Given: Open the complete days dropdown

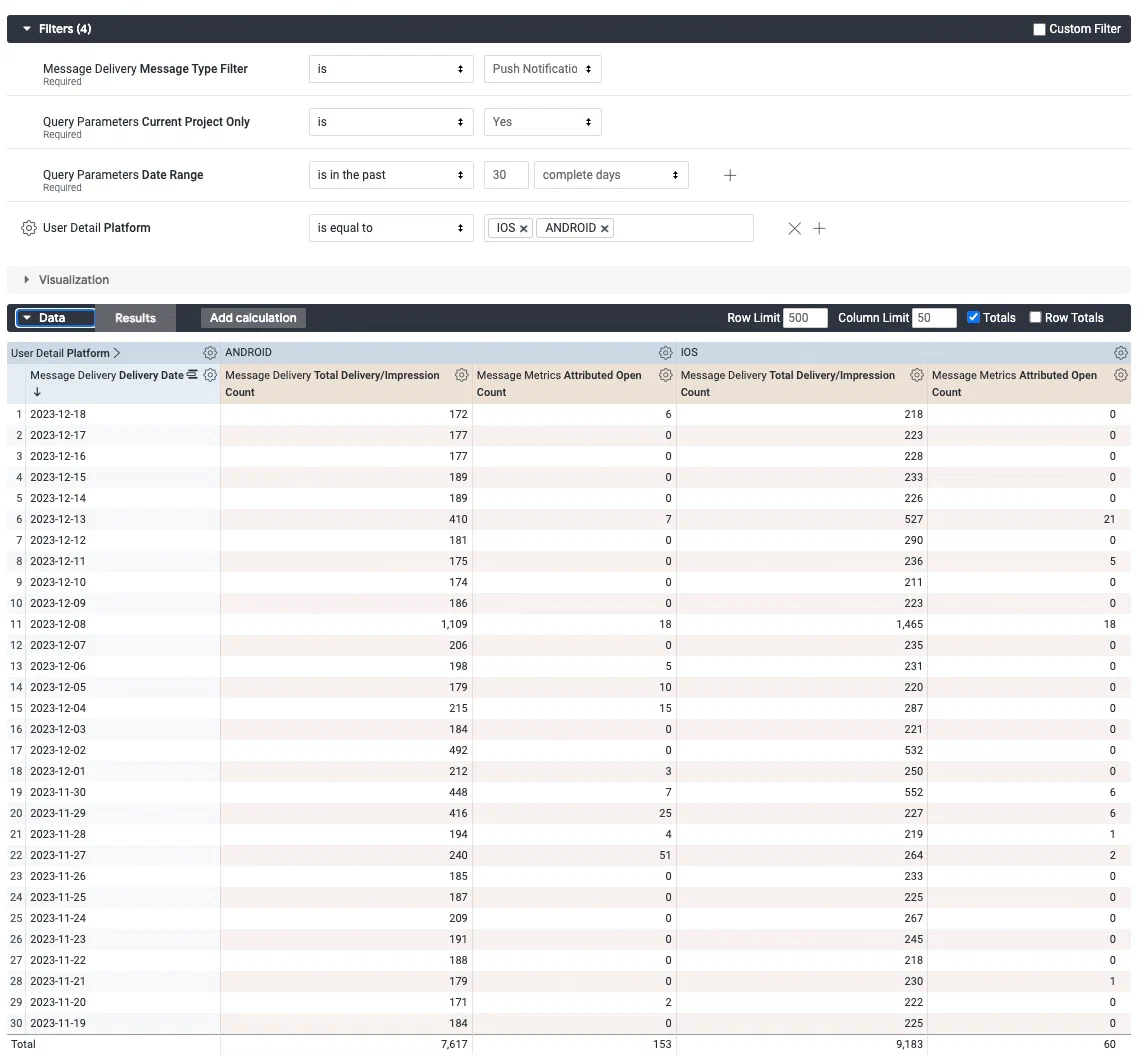Looking at the screenshot, I should (x=611, y=174).
